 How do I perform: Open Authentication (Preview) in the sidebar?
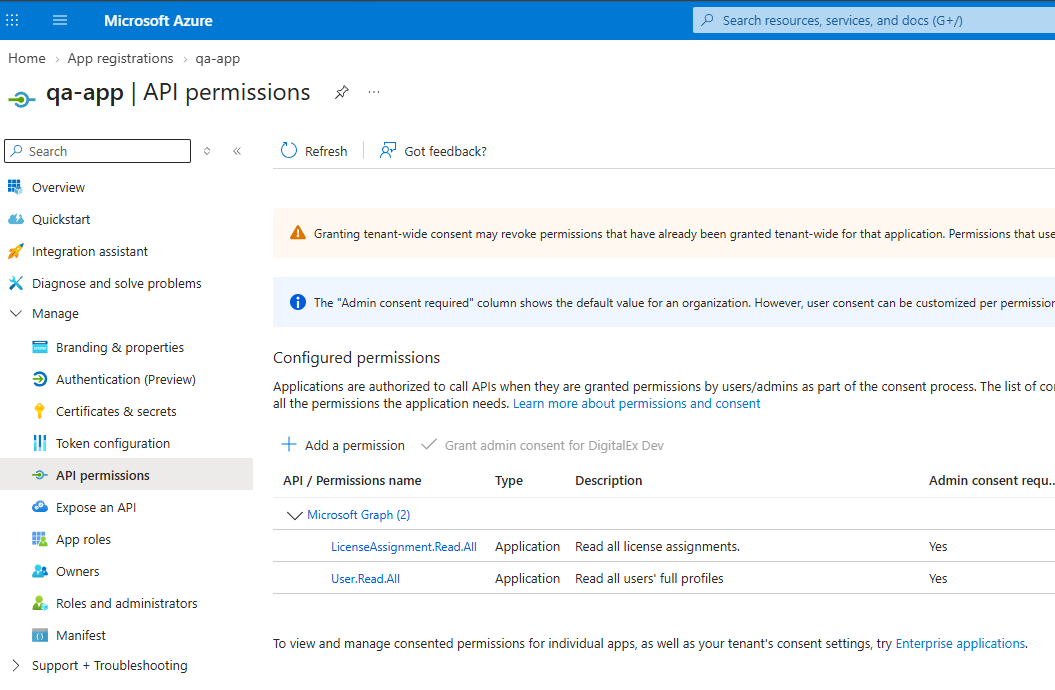pos(126,379)
